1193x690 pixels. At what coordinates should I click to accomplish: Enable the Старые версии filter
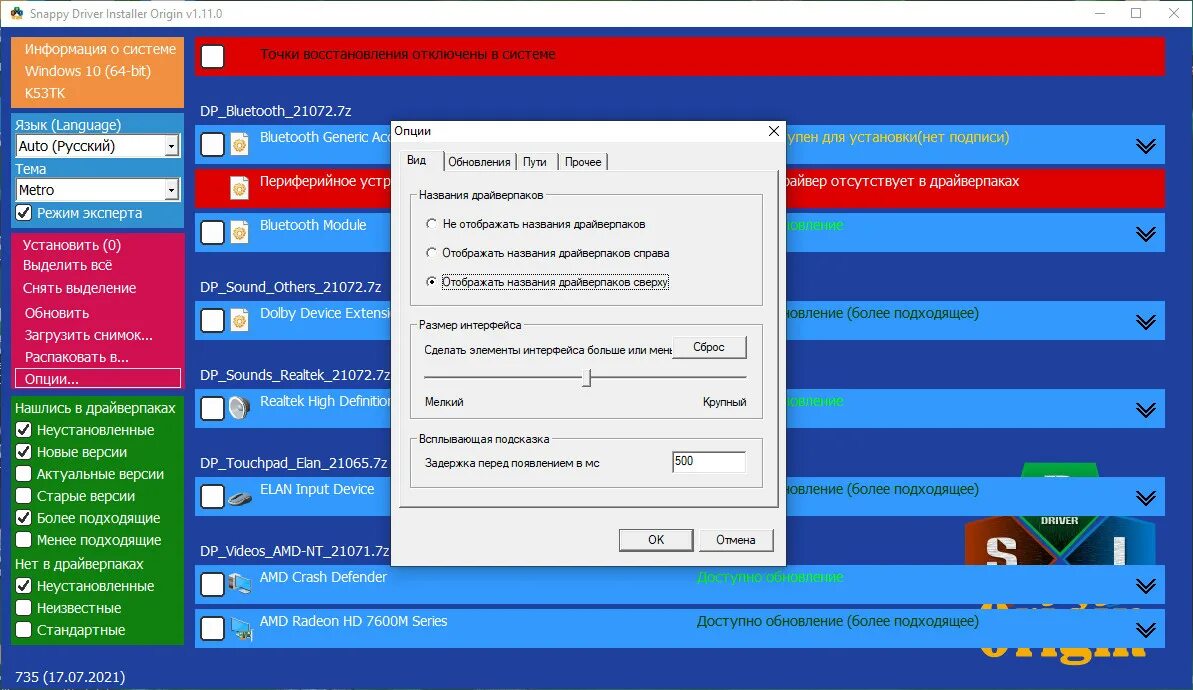[x=24, y=496]
